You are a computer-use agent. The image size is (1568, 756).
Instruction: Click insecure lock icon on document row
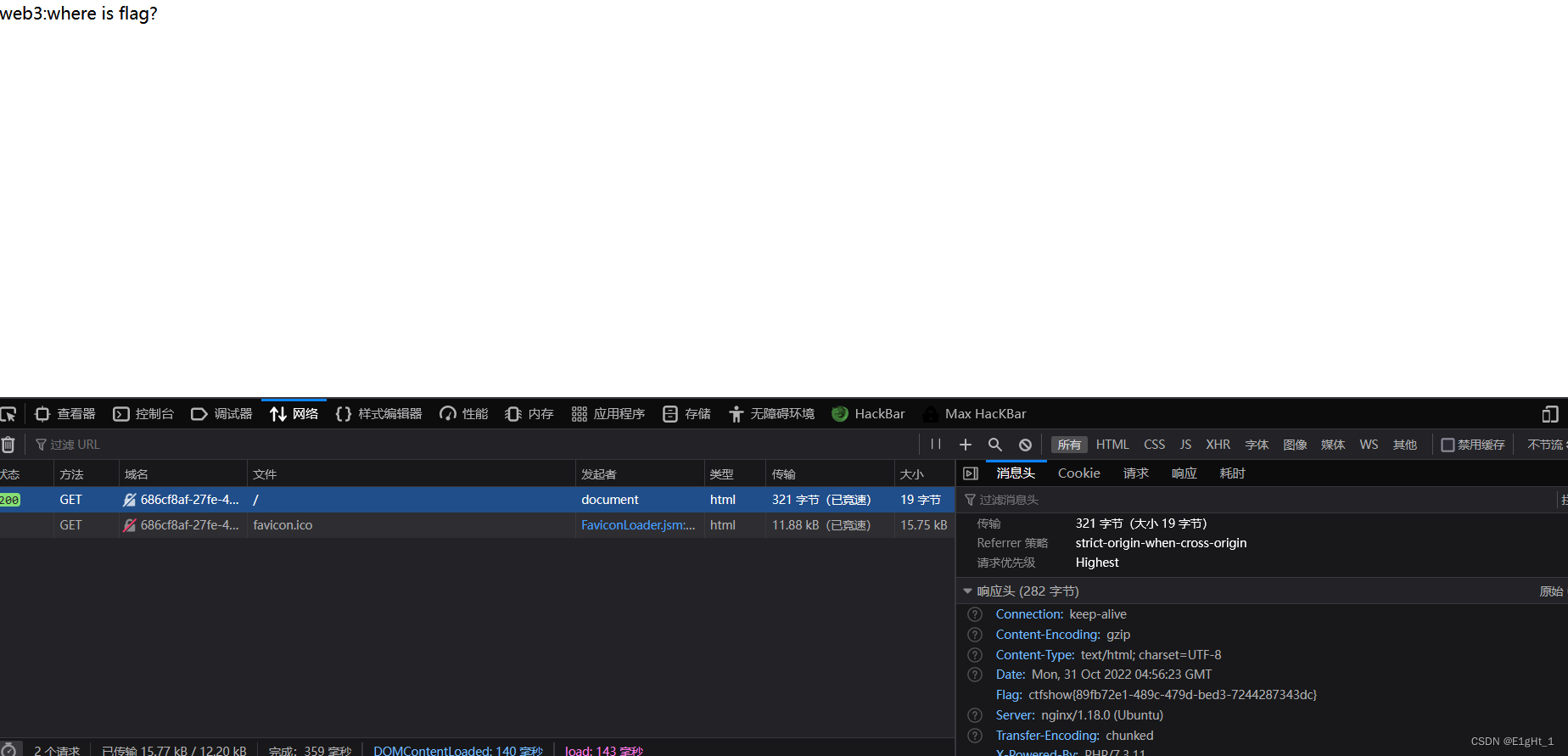tap(130, 500)
